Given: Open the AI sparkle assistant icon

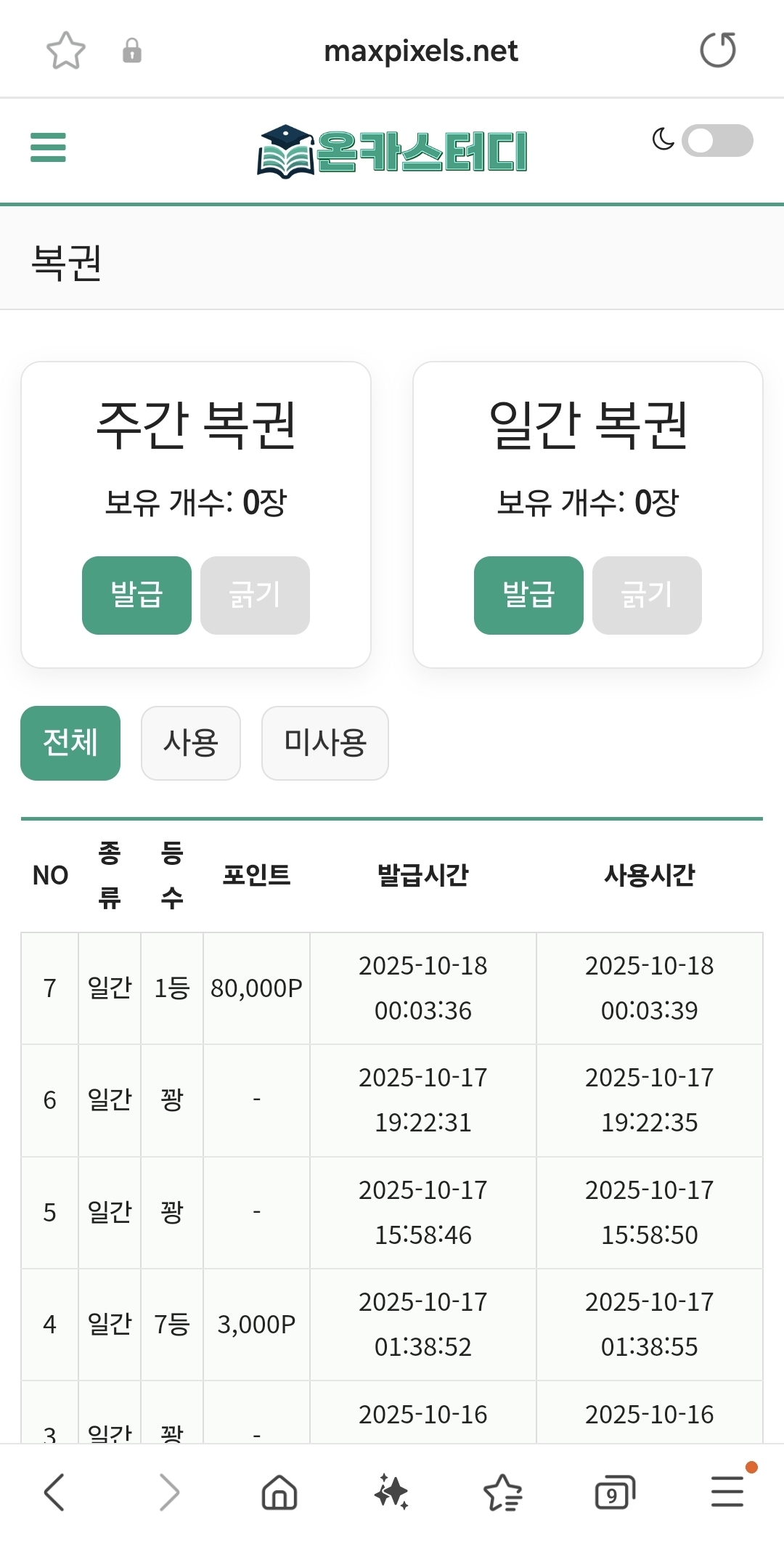Looking at the screenshot, I should (391, 1492).
